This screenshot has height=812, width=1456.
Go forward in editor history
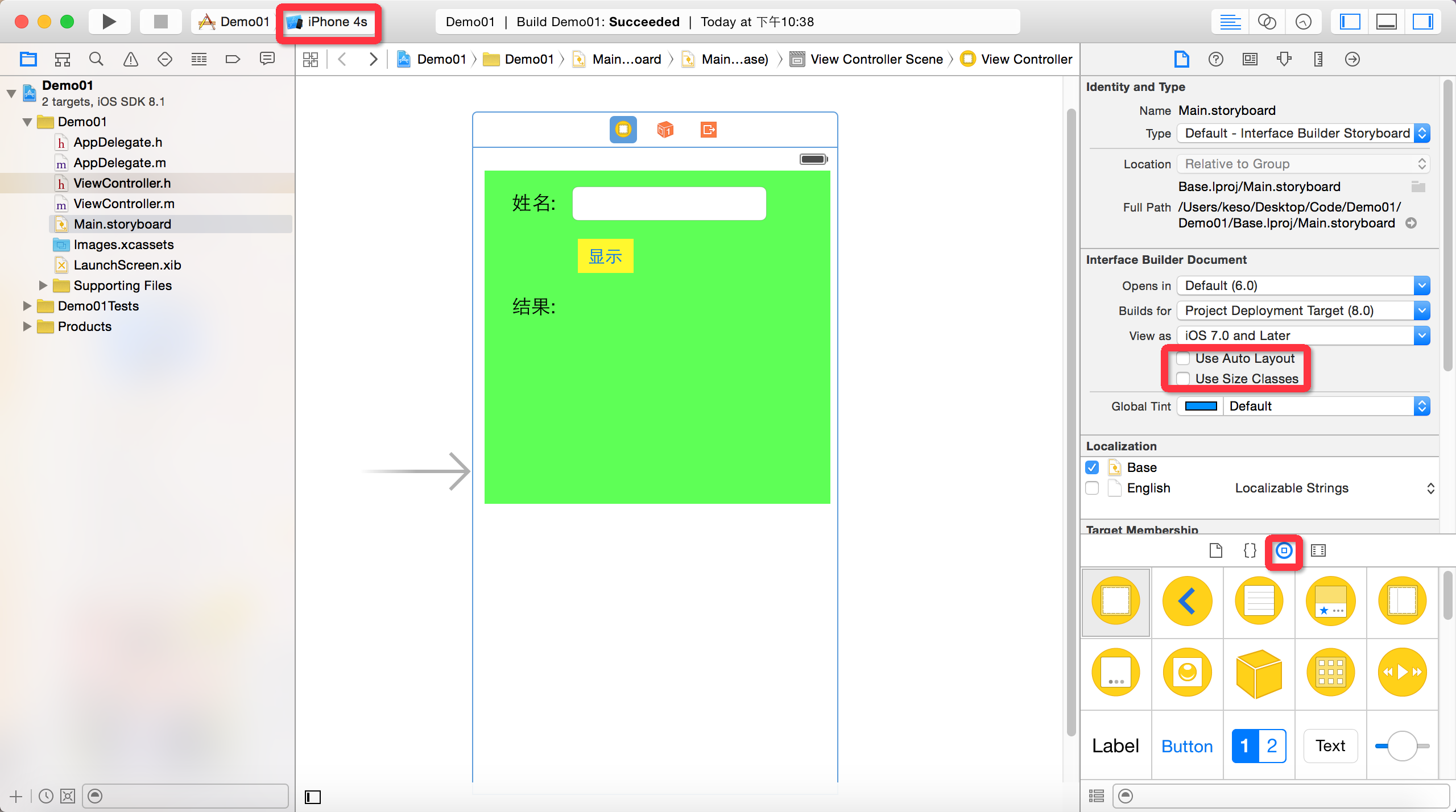373,59
